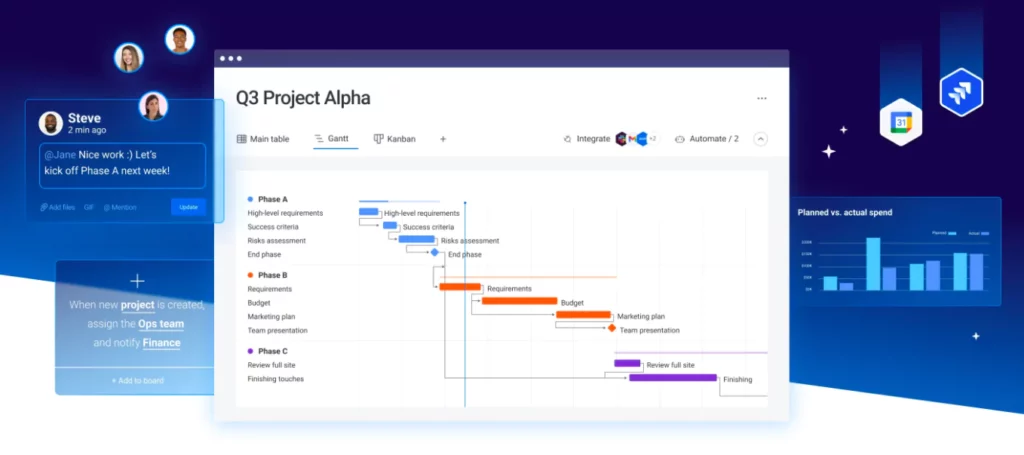Click the Ops team link
1024x455 pixels.
coord(160,324)
